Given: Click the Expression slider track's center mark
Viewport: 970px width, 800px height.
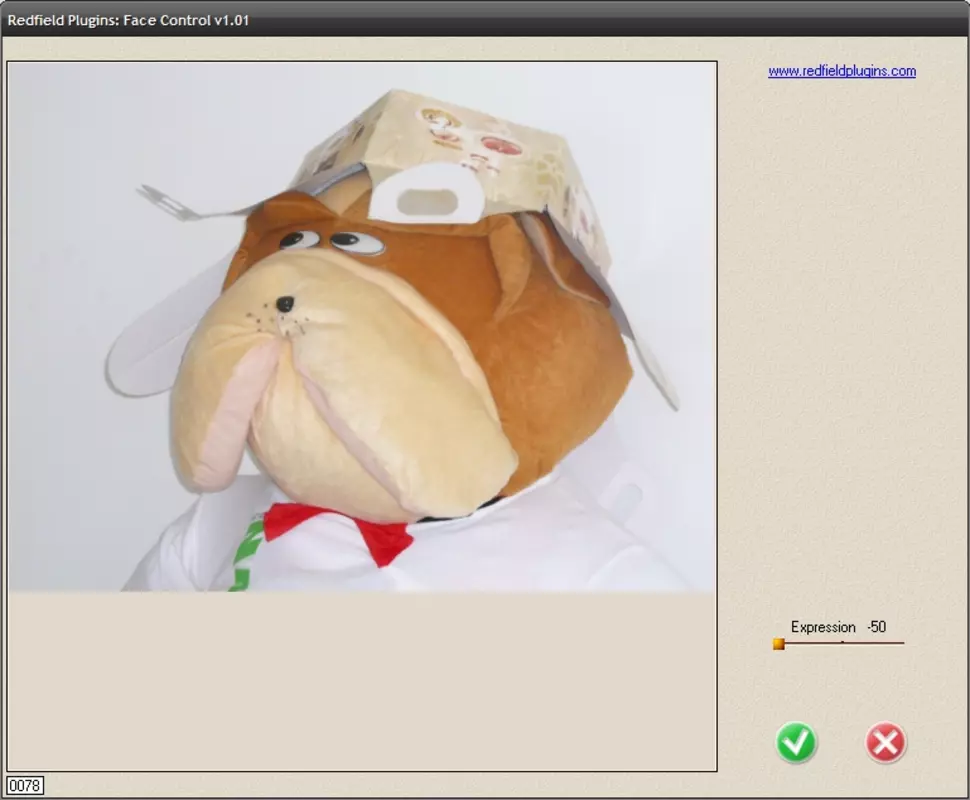Looking at the screenshot, I should point(842,643).
